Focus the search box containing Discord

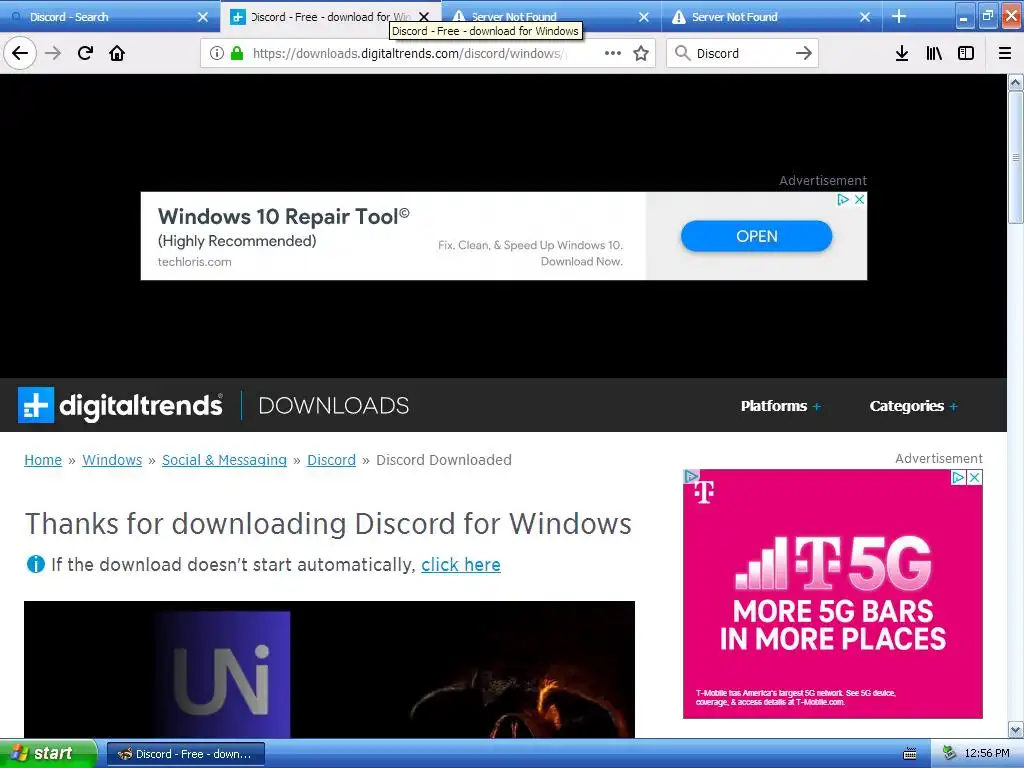pyautogui.click(x=741, y=53)
